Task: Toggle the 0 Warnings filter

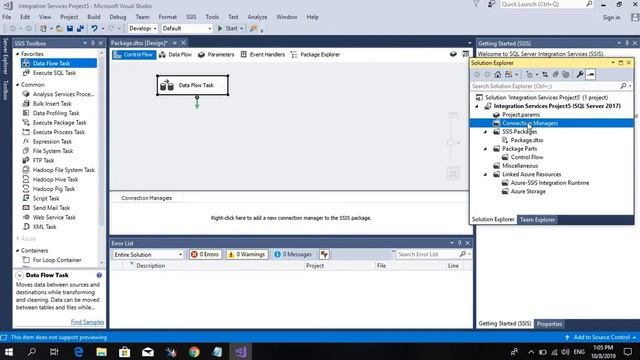Action: point(247,254)
